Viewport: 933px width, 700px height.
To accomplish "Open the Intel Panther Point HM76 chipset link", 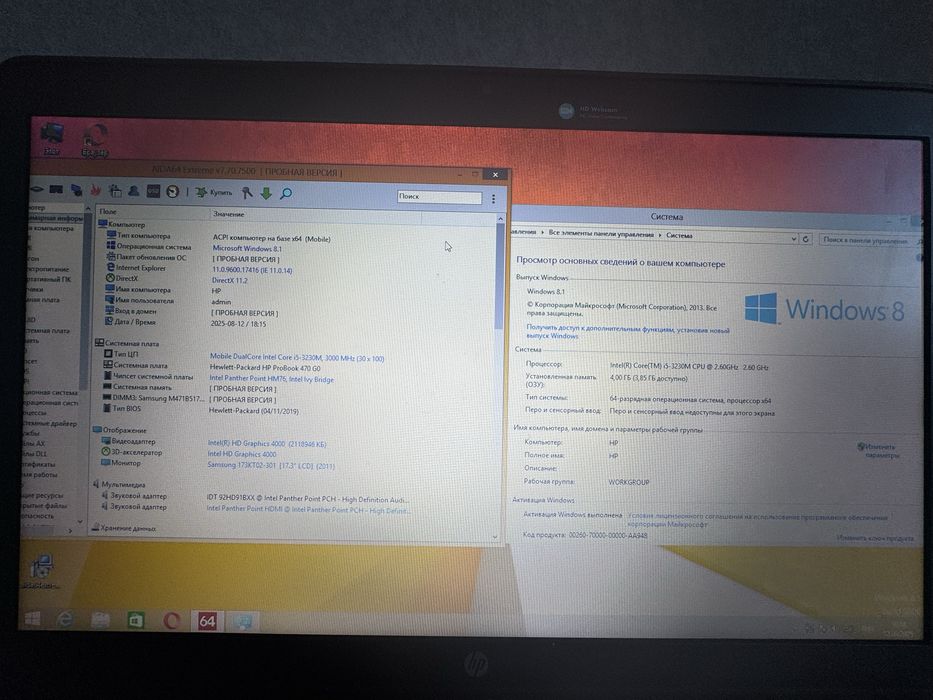I will click(x=271, y=379).
